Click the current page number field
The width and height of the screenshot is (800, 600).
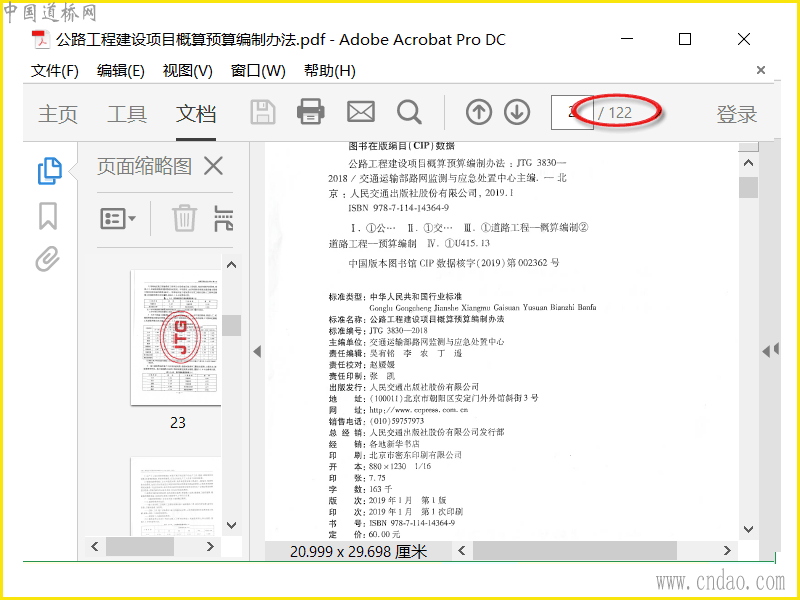click(572, 112)
